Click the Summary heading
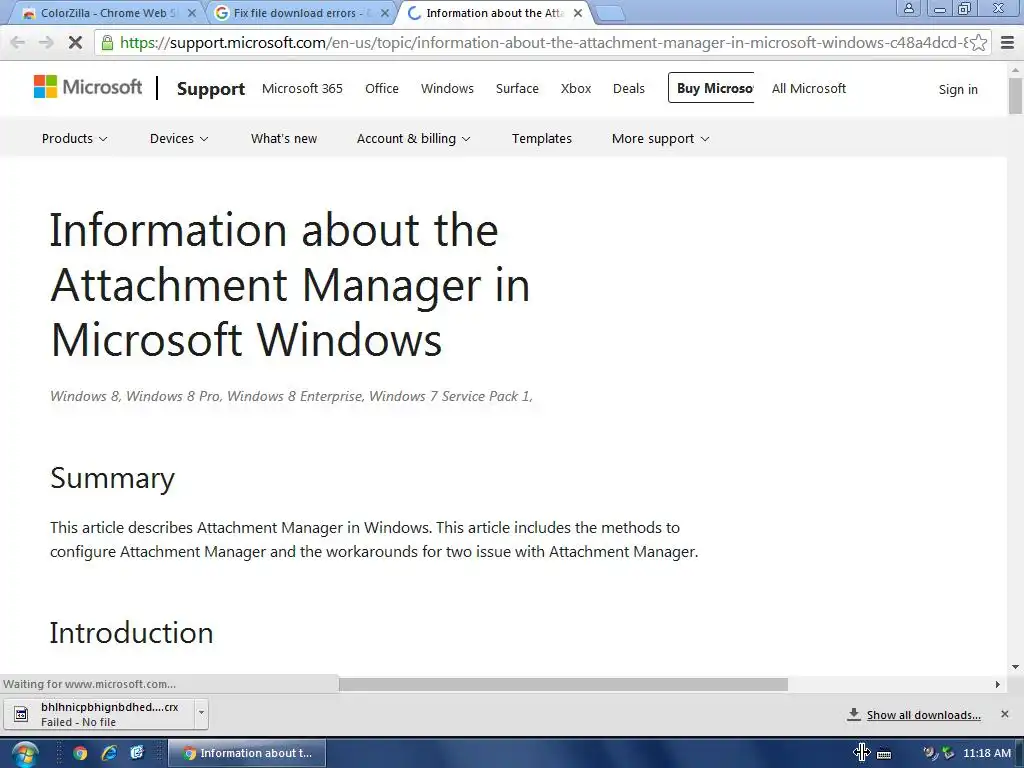This screenshot has width=1024, height=768. coord(112,478)
